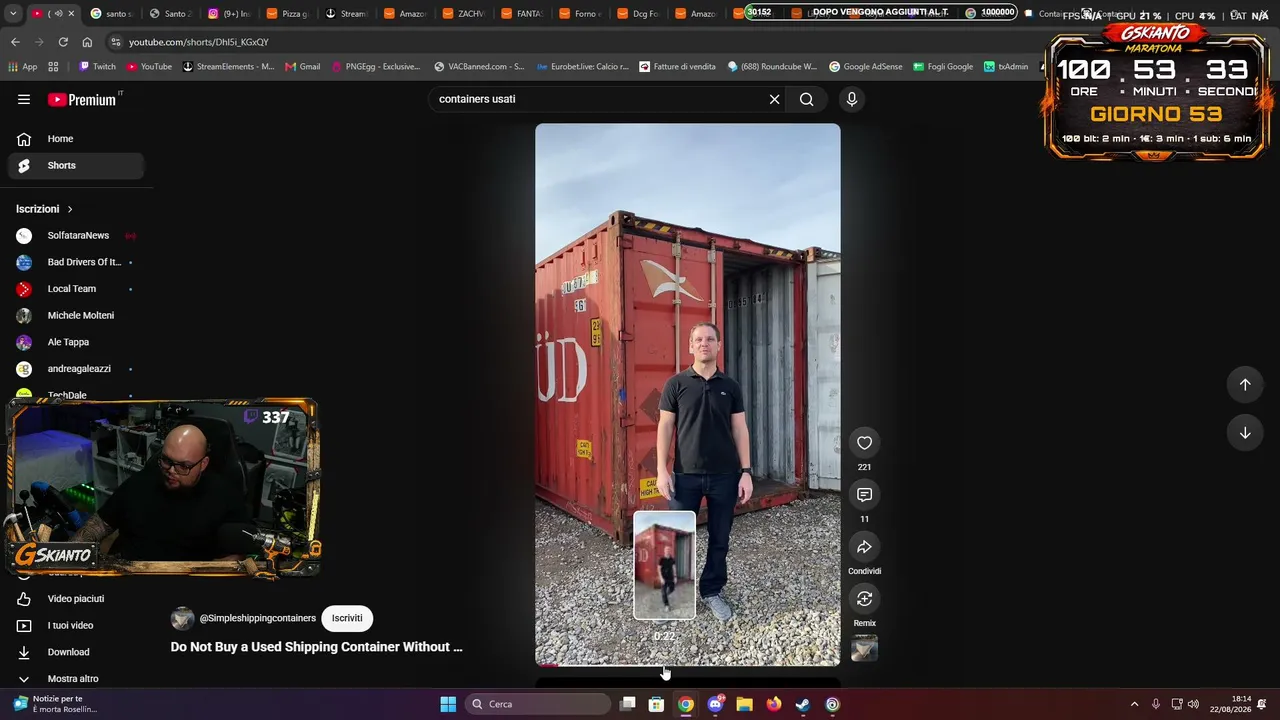Expand Mostra altro in sidebar
Image resolution: width=1280 pixels, height=720 pixels.
point(76,679)
